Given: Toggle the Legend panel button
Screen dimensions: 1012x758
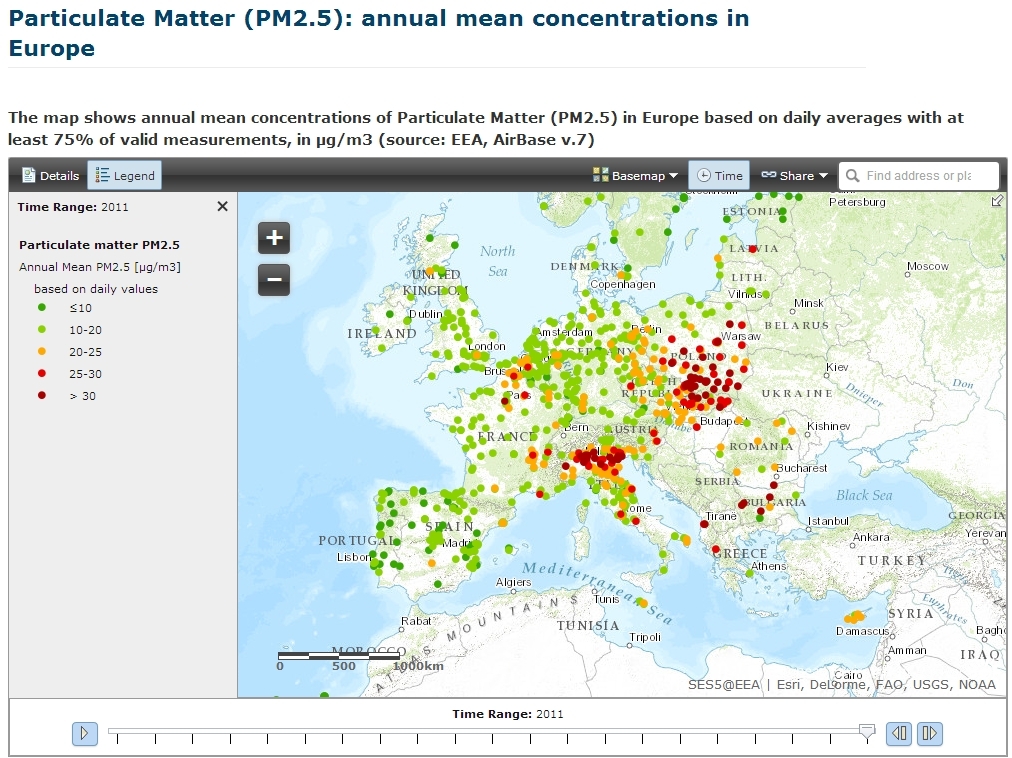Looking at the screenshot, I should (124, 176).
